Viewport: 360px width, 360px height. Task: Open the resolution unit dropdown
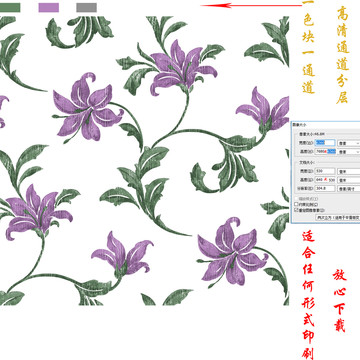coord(349,188)
